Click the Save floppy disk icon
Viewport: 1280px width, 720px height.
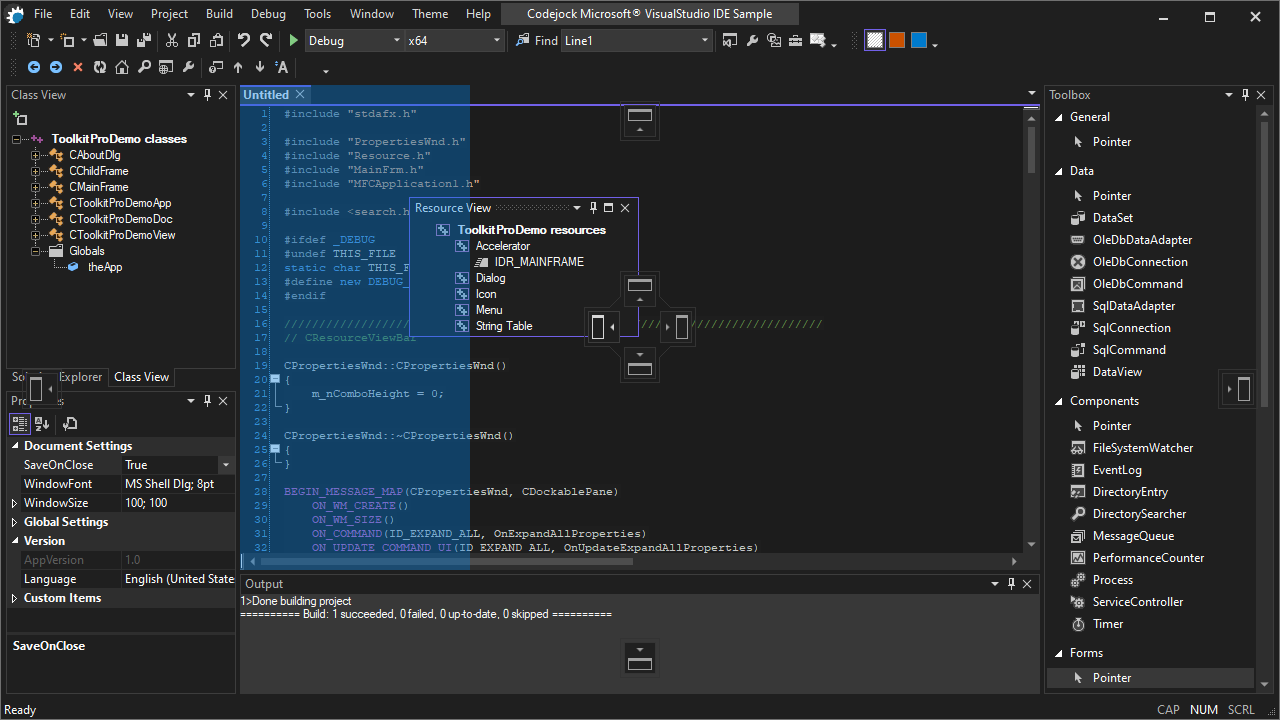[x=122, y=41]
